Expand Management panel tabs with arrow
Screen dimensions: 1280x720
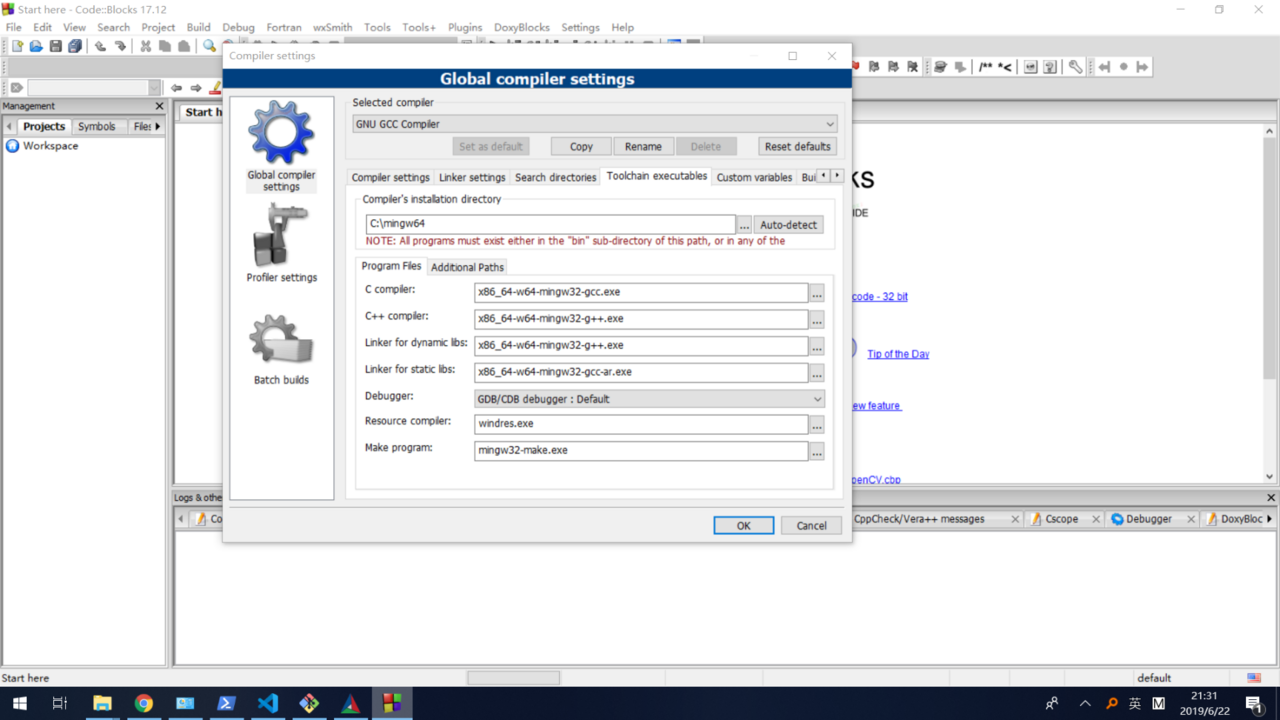tap(158, 126)
